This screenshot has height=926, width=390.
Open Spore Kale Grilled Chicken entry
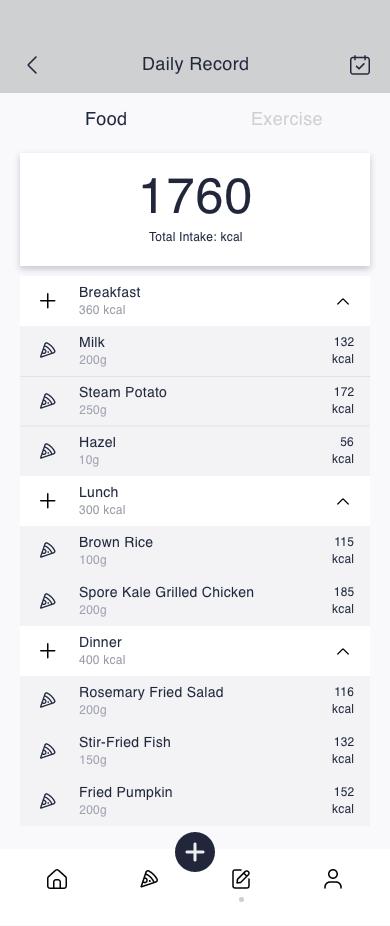tap(195, 601)
